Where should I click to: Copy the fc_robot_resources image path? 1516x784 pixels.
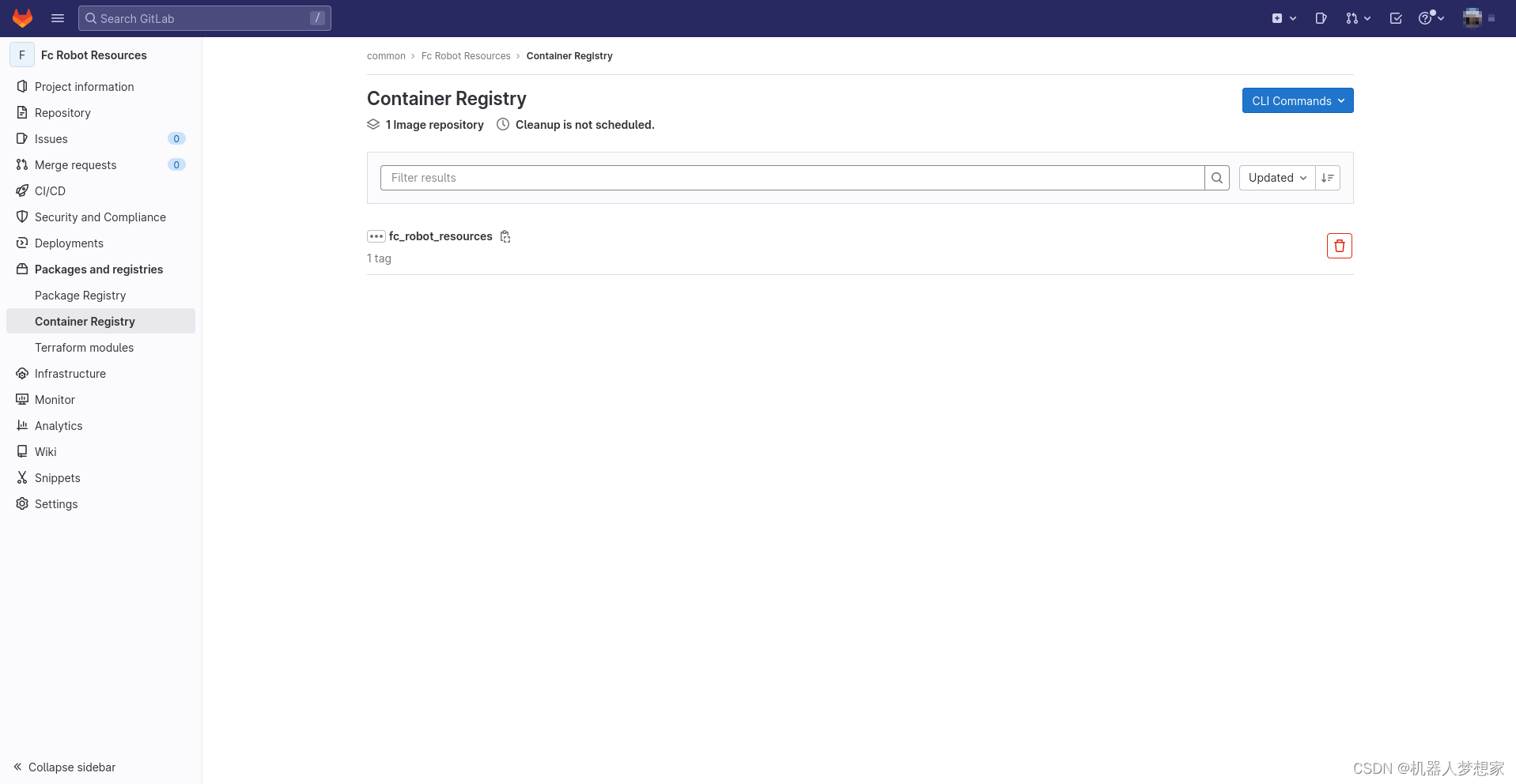505,236
